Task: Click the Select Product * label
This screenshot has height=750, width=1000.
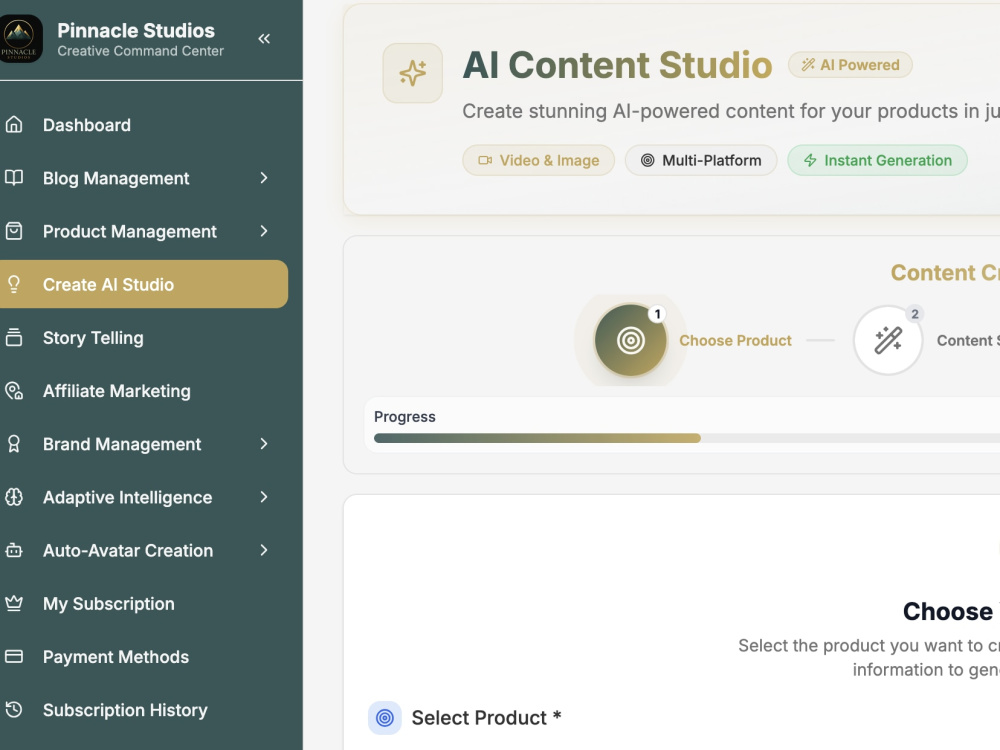Action: 487,717
